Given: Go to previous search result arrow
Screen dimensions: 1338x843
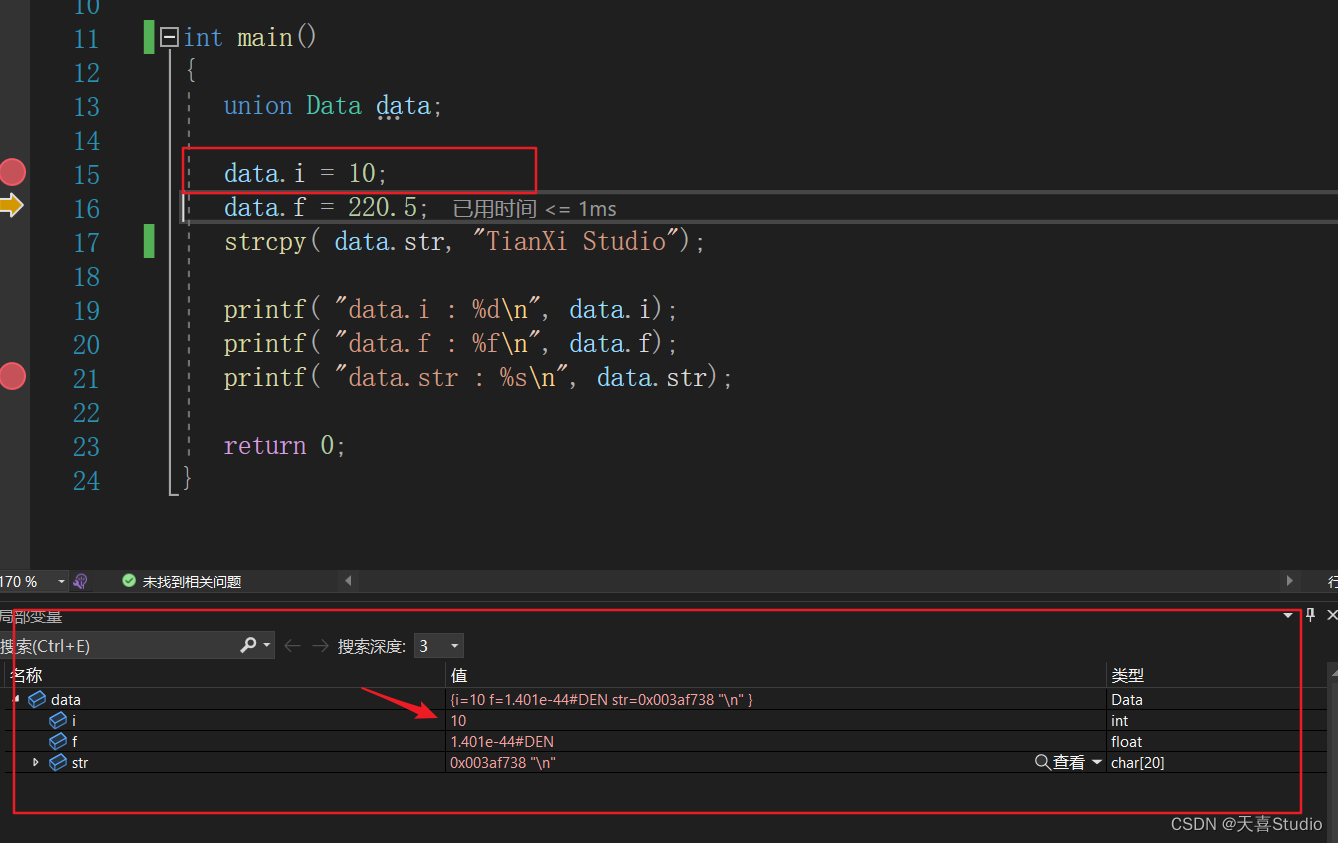Looking at the screenshot, I should click(x=292, y=646).
